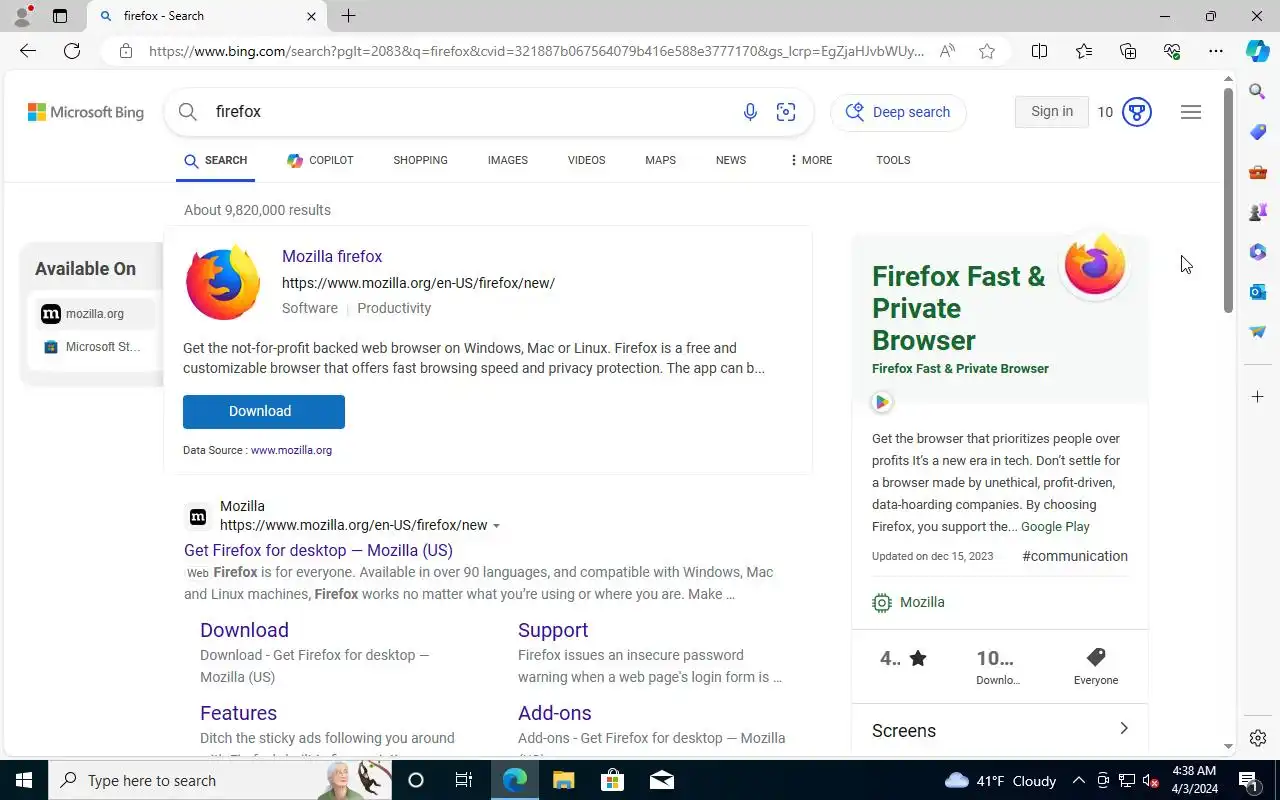Go back using the back arrow
The height and width of the screenshot is (800, 1280).
tap(28, 51)
